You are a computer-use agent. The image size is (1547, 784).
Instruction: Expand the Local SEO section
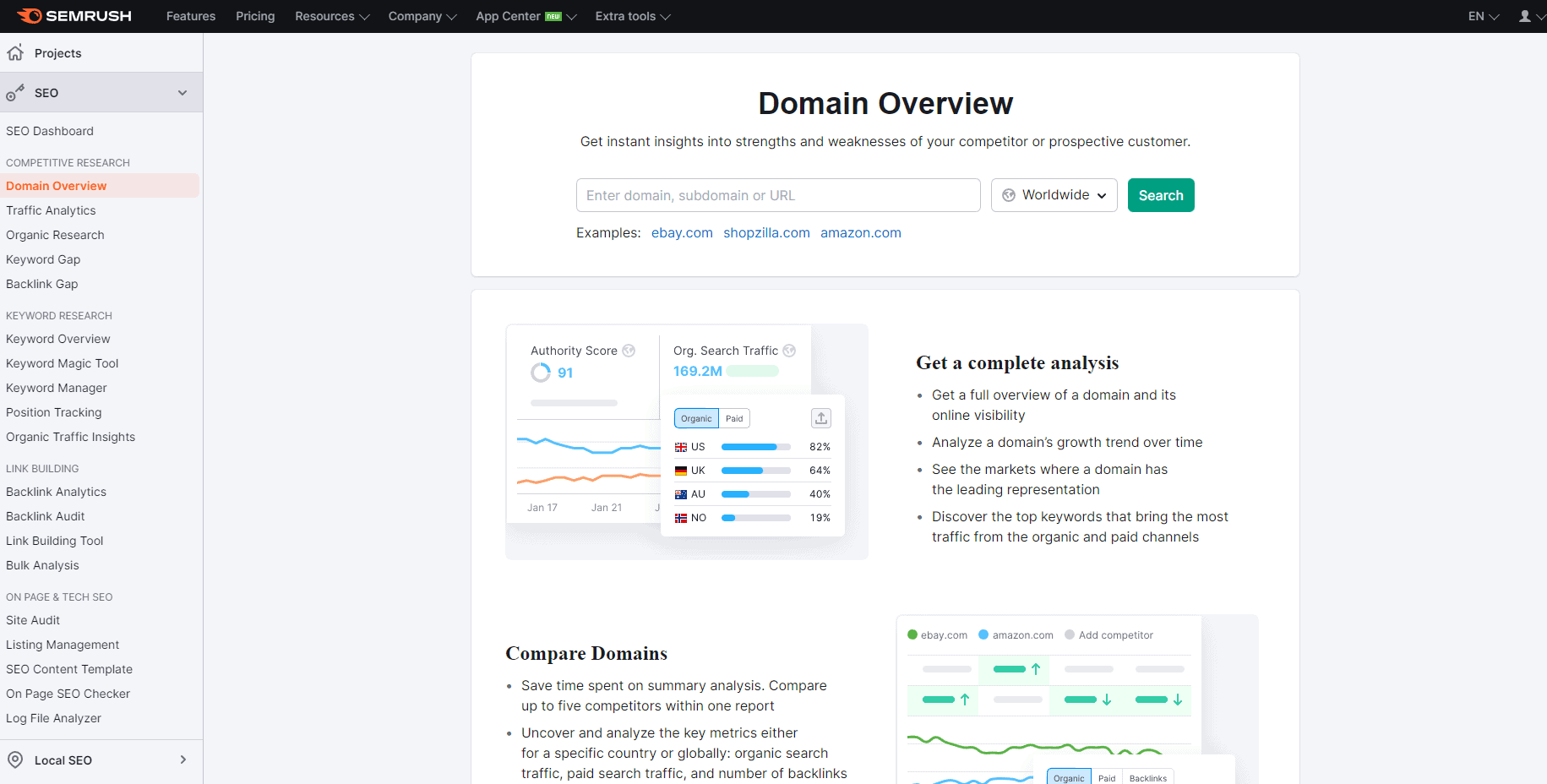click(182, 759)
